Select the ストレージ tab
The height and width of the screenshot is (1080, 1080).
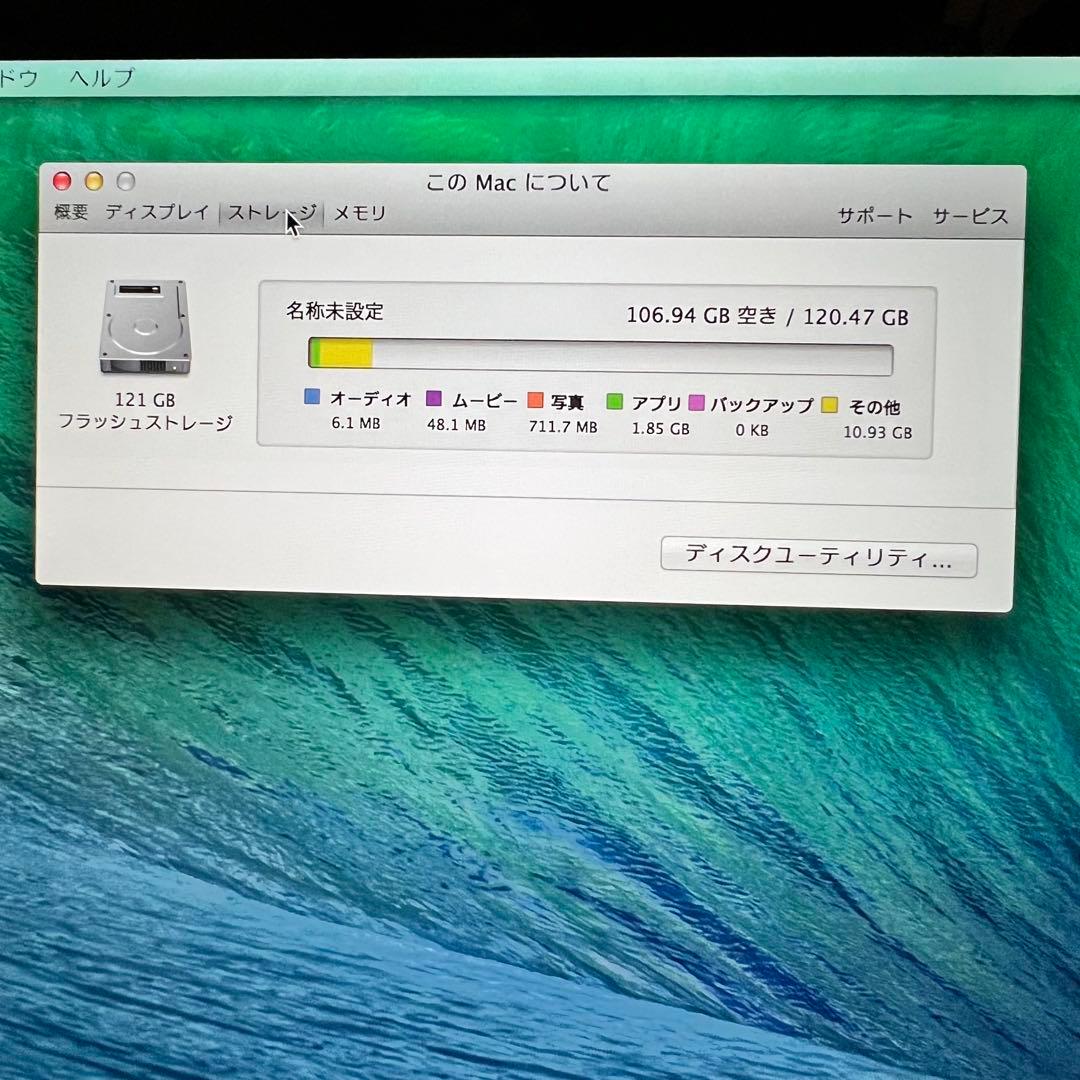(272, 212)
